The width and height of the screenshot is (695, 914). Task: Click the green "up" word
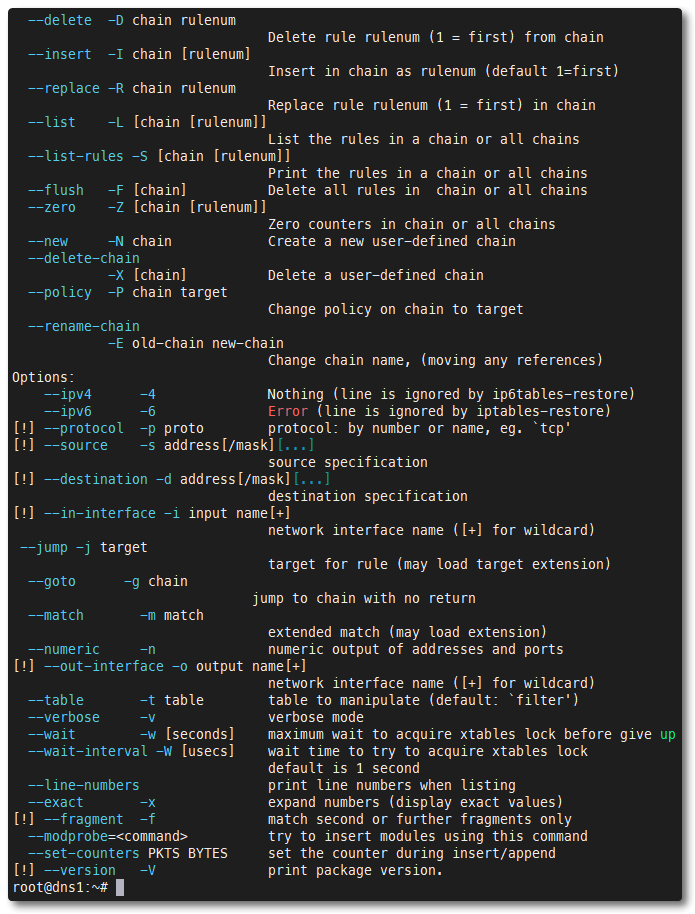[668, 734]
